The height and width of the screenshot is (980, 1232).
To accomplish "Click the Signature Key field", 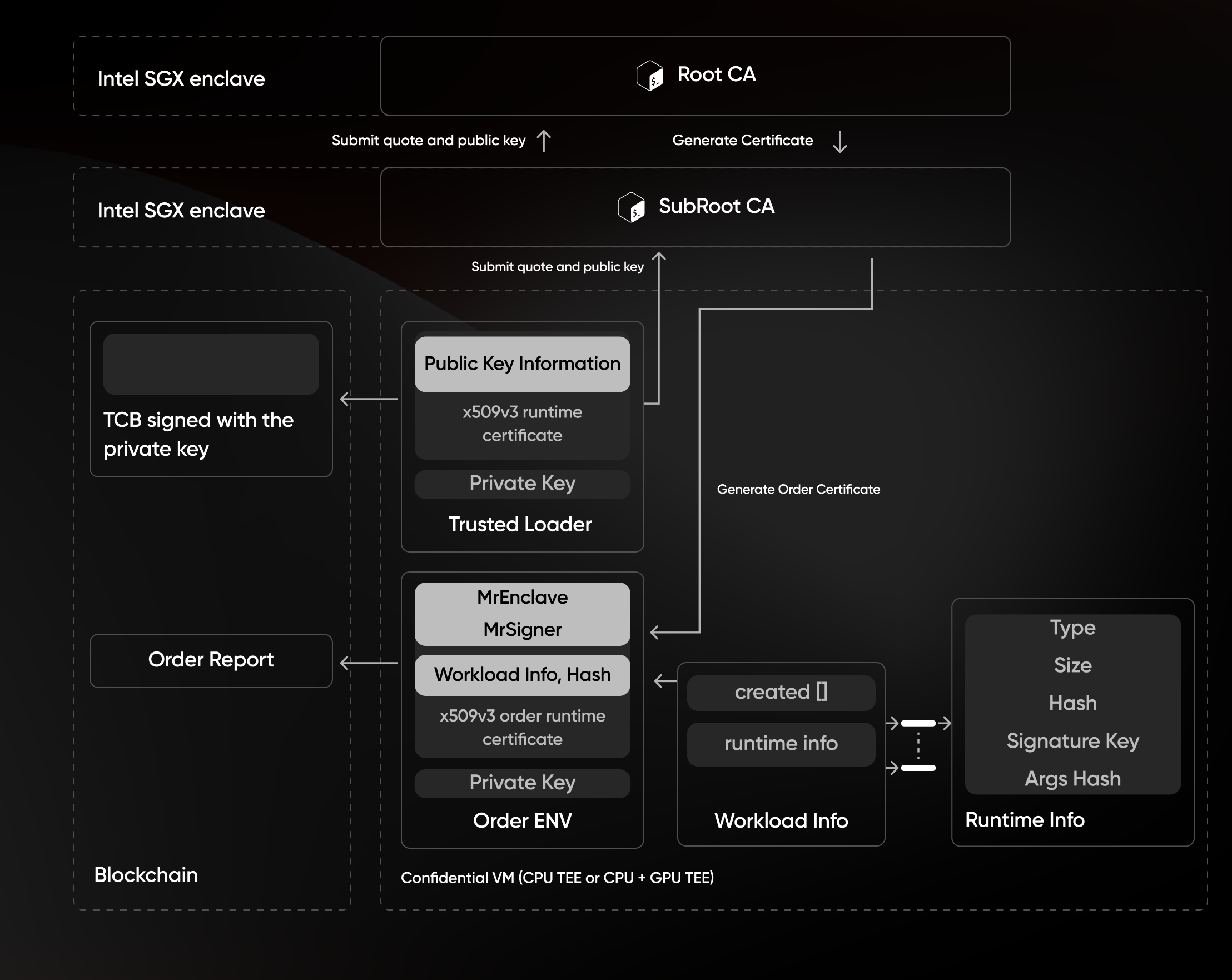I will [x=1072, y=741].
